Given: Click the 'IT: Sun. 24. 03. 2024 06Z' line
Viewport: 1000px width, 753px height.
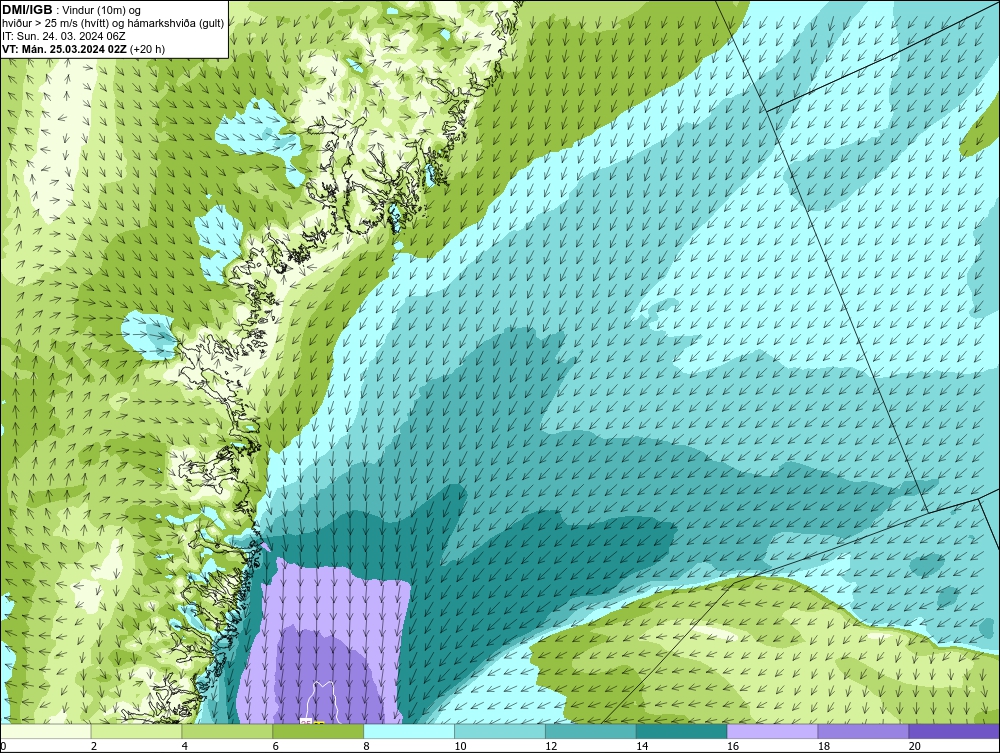Looking at the screenshot, I should click(63, 36).
